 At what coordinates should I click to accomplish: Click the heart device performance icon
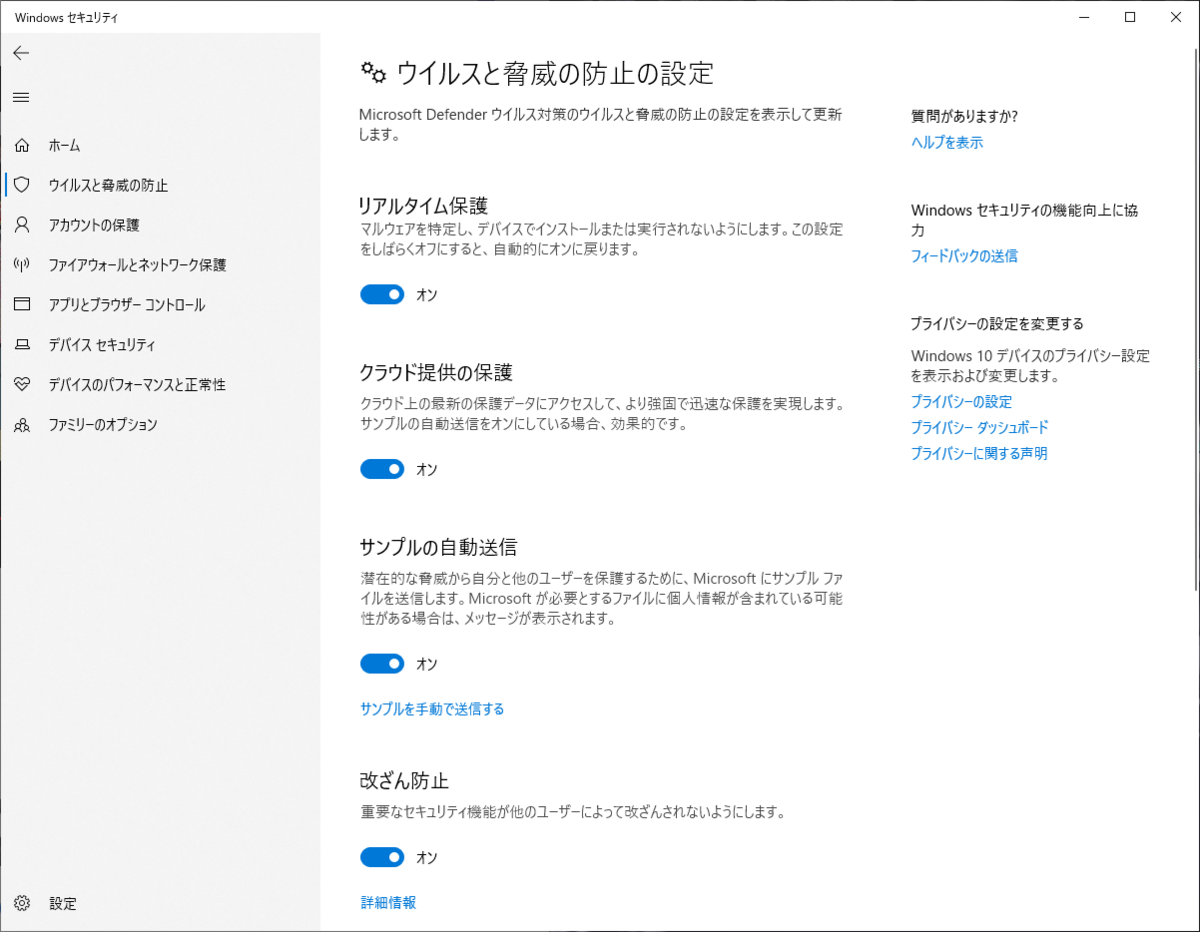coord(22,384)
